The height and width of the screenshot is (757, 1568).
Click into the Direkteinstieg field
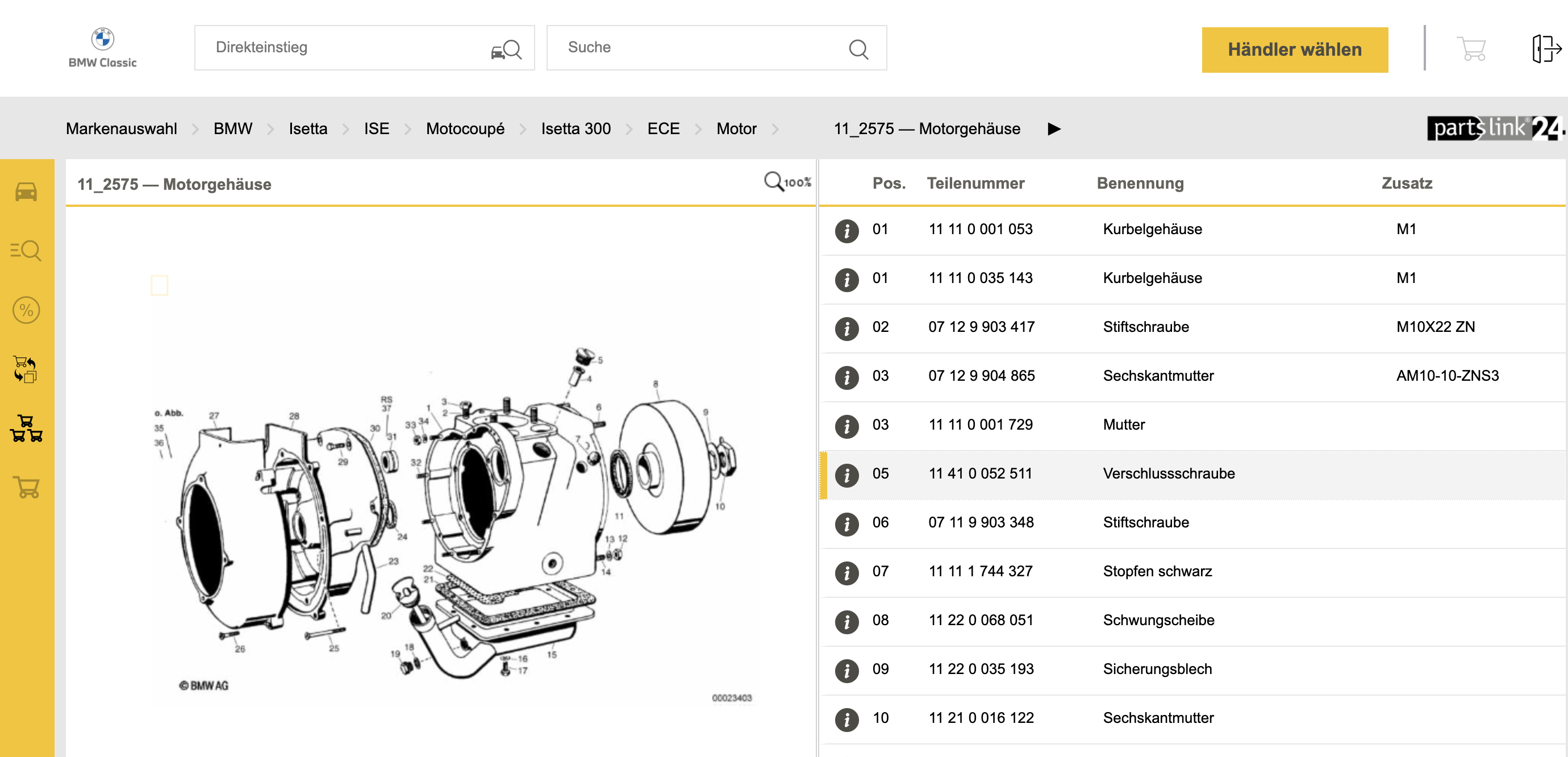[x=347, y=48]
